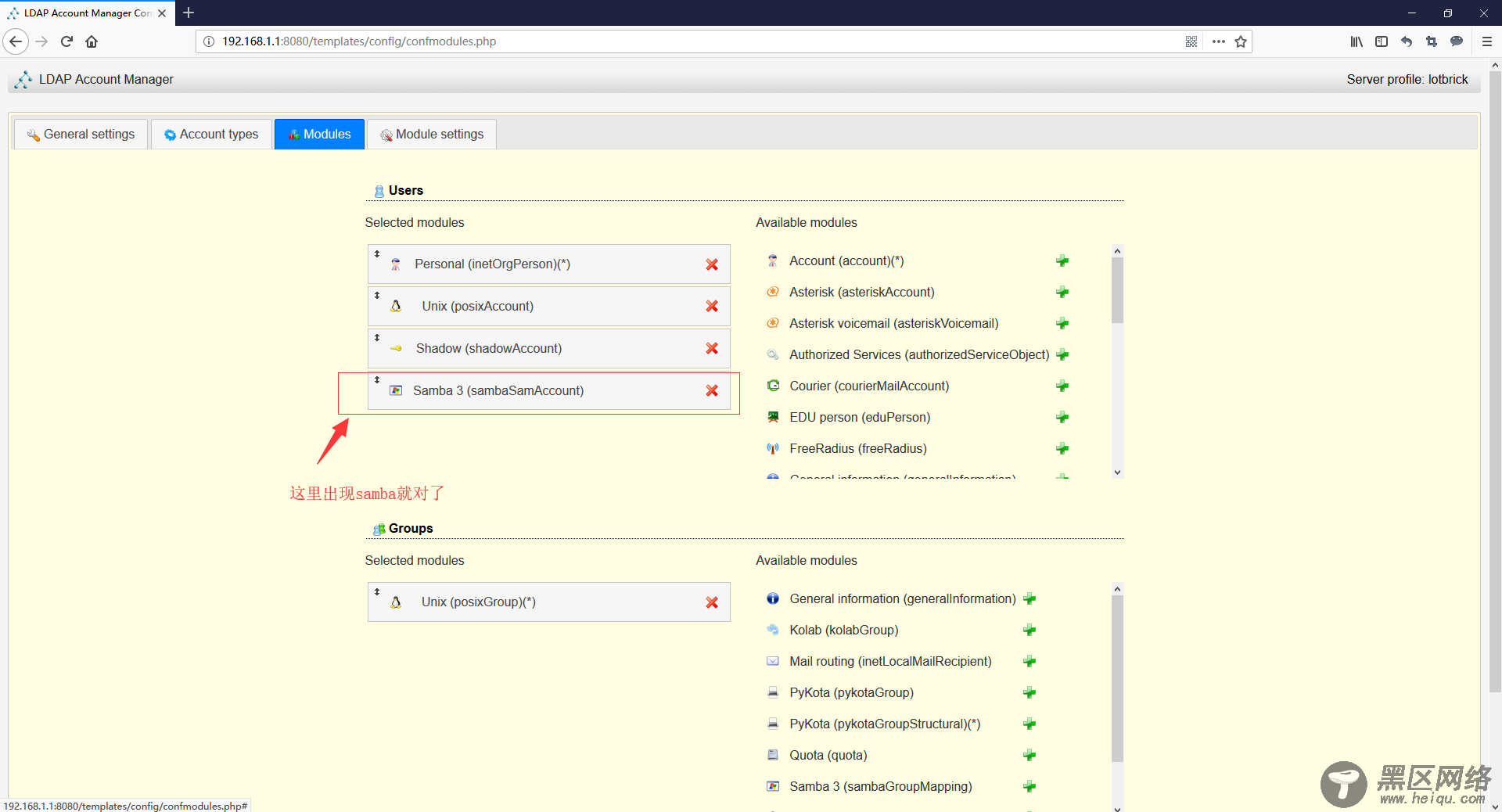Remove Unix (posixGroup) group module
1502x812 pixels.
point(712,602)
